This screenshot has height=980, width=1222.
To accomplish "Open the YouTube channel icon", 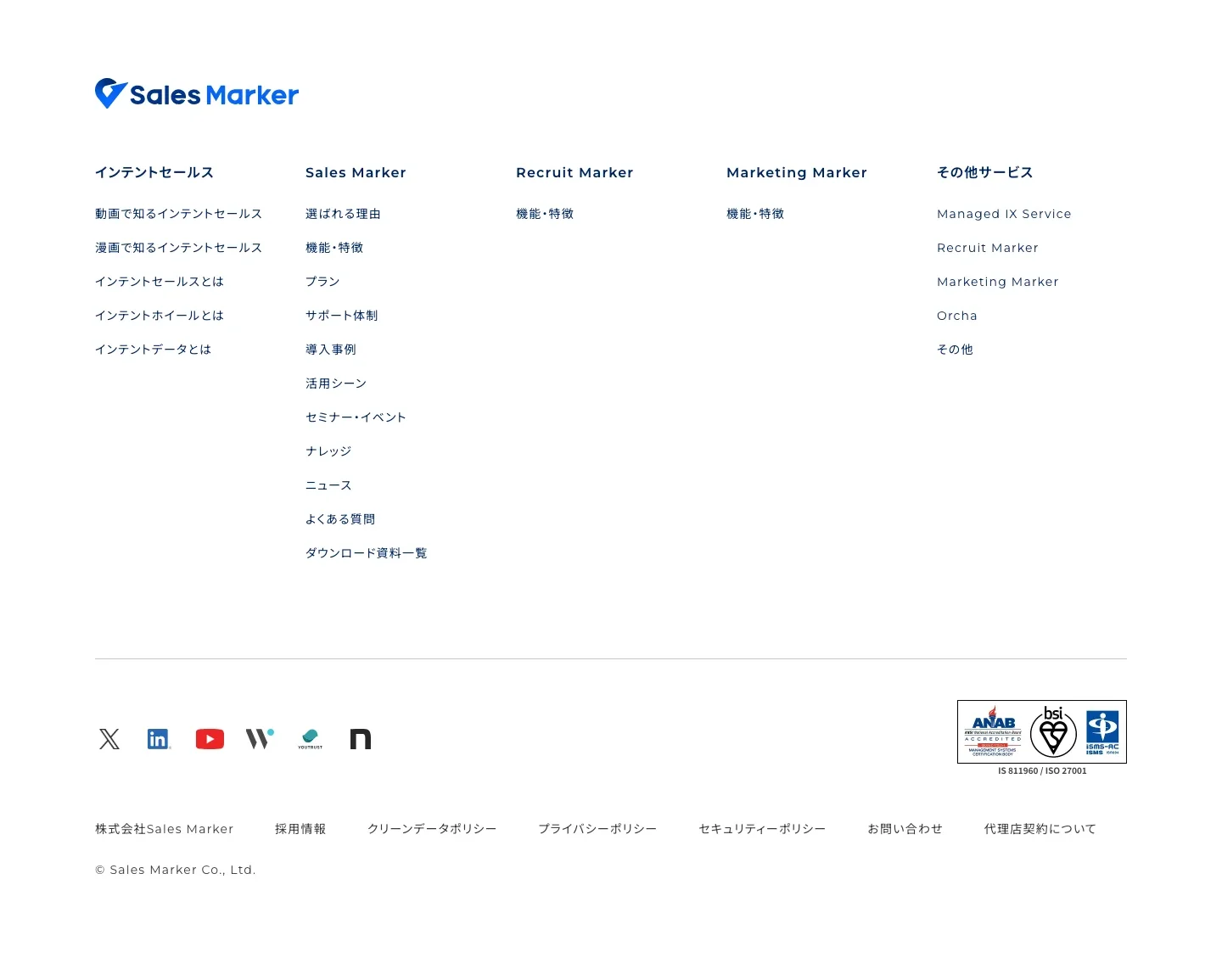I will tap(210, 739).
